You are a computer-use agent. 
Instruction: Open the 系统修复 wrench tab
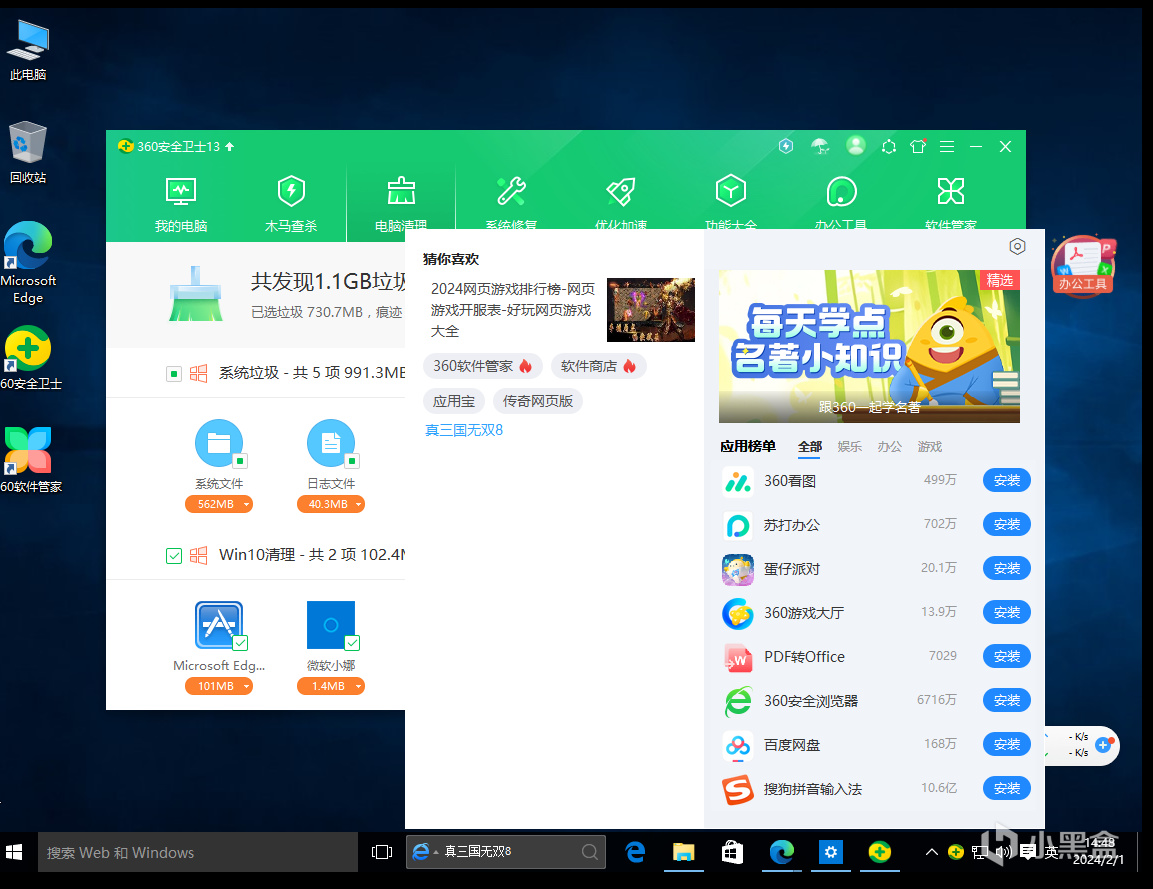(x=511, y=203)
